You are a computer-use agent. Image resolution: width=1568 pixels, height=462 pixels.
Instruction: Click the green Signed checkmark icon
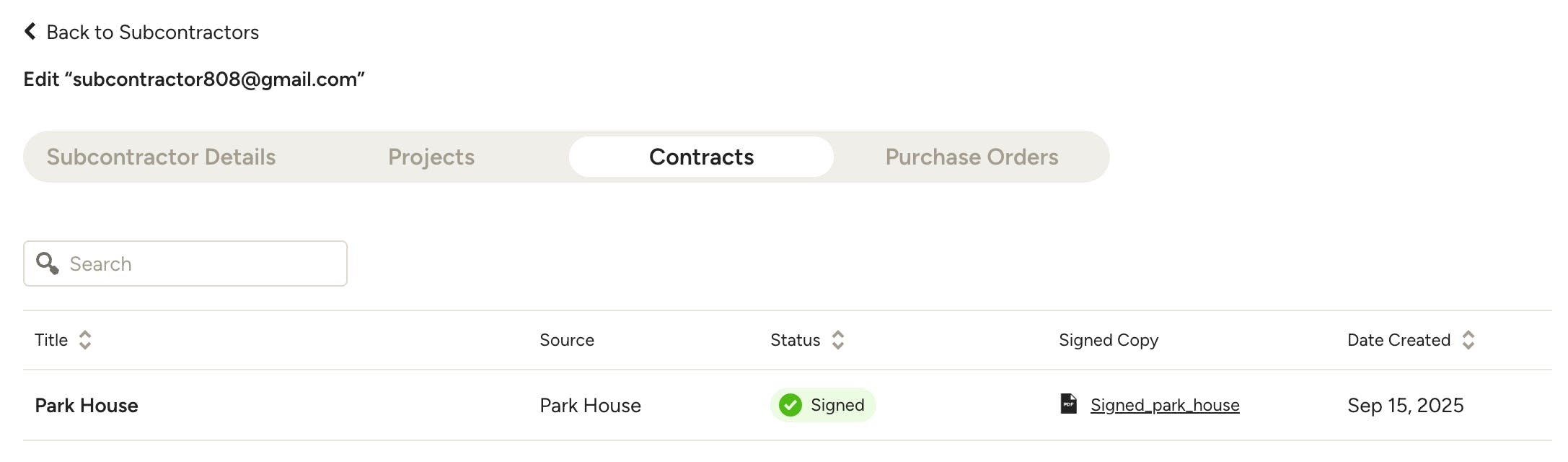tap(790, 405)
